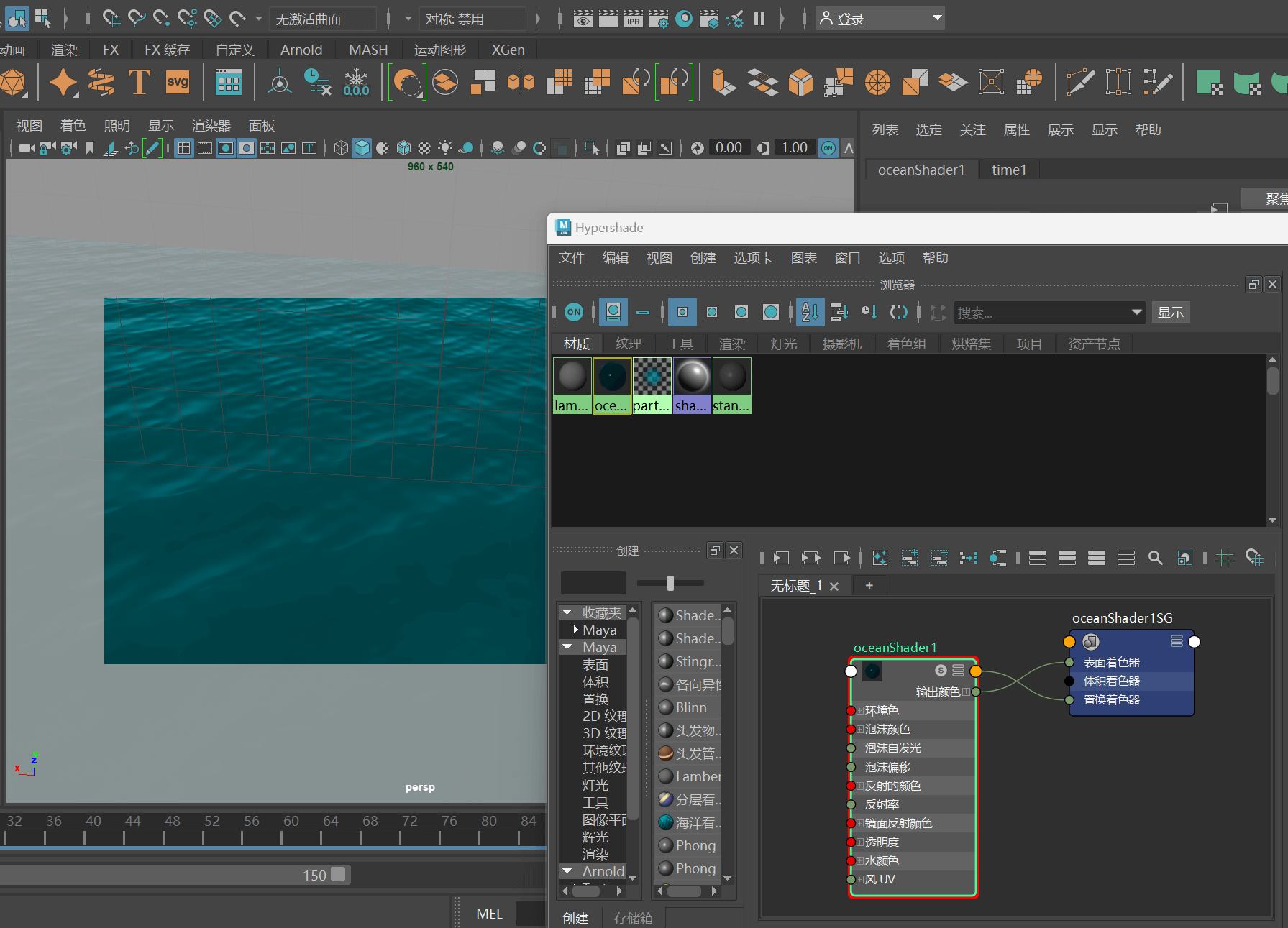Open the 纹理 tab in Hypershade browser
This screenshot has height=928, width=1288.
click(x=628, y=344)
